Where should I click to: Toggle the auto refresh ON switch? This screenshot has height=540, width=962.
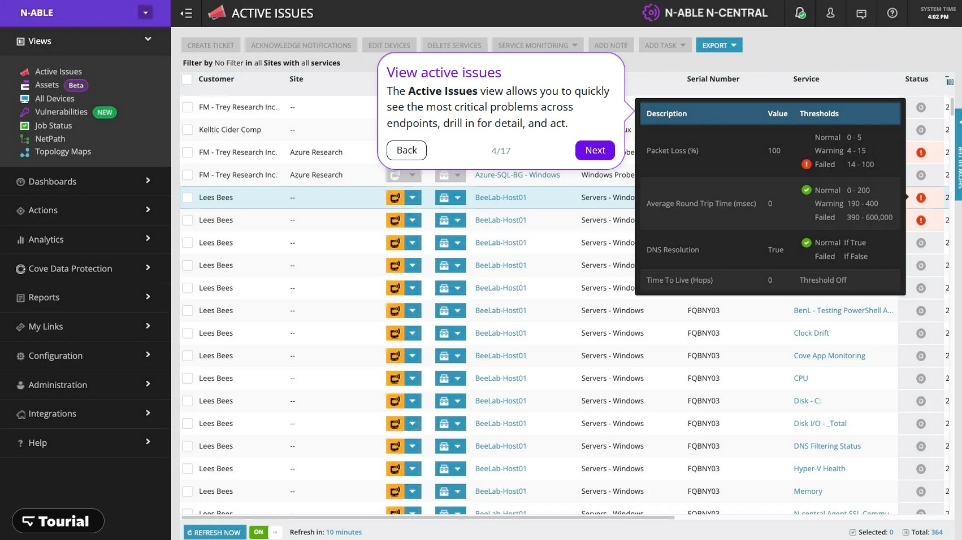(264, 532)
